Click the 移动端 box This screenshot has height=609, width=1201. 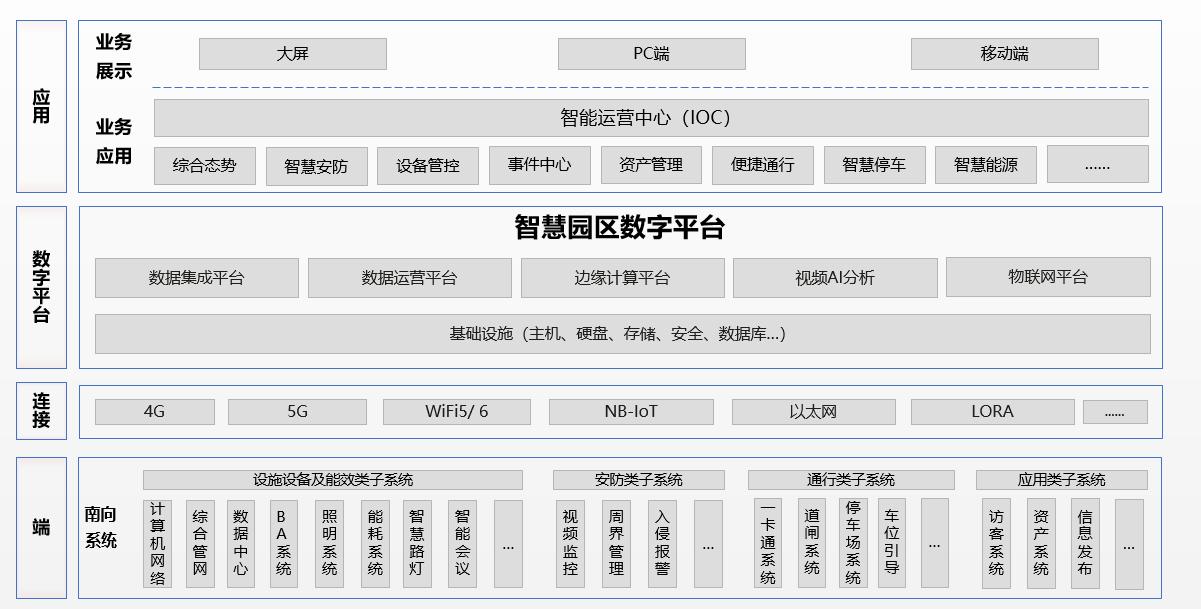[1004, 54]
